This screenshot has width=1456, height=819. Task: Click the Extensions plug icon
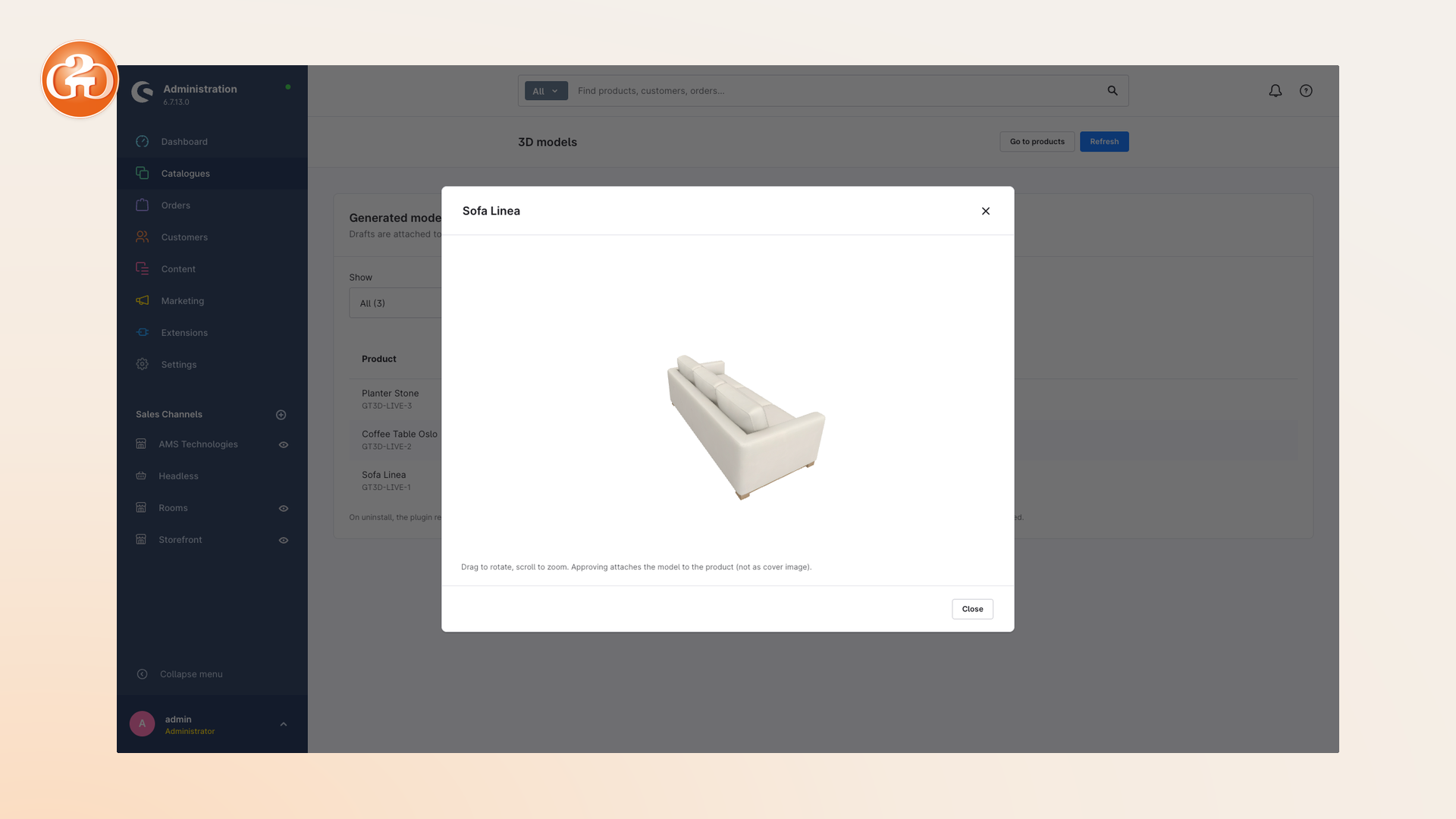(142, 333)
